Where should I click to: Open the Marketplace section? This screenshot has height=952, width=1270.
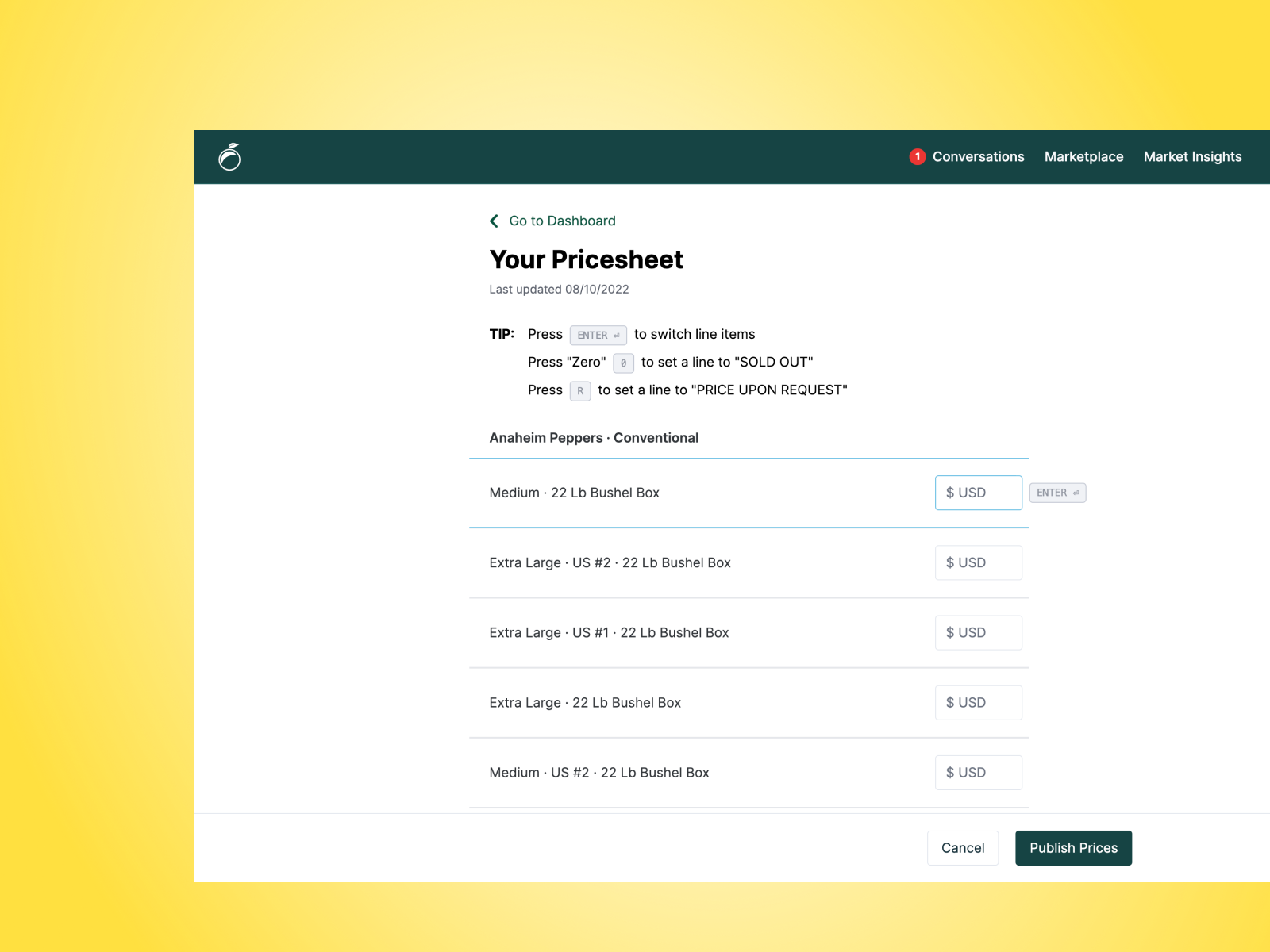click(x=1084, y=156)
